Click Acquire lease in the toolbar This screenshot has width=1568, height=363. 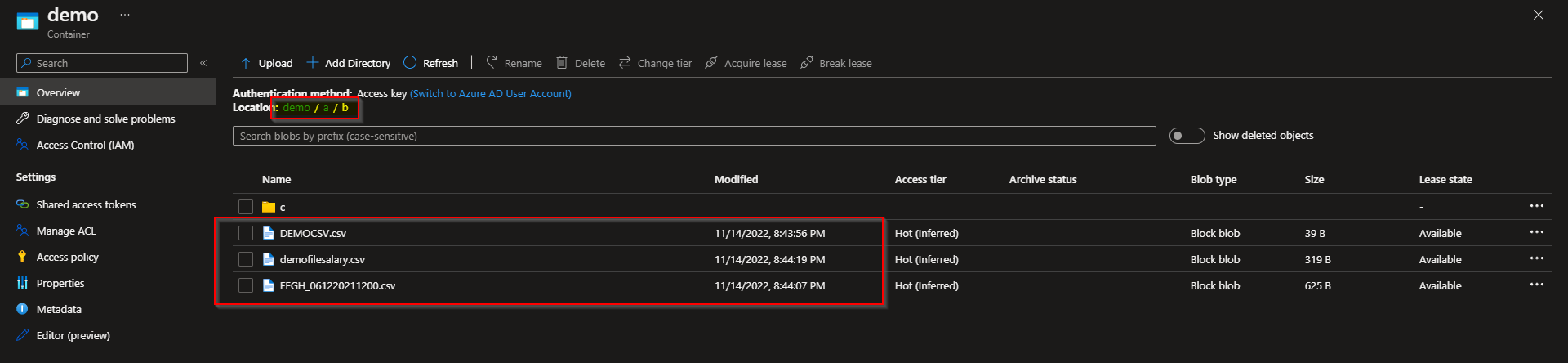(746, 63)
